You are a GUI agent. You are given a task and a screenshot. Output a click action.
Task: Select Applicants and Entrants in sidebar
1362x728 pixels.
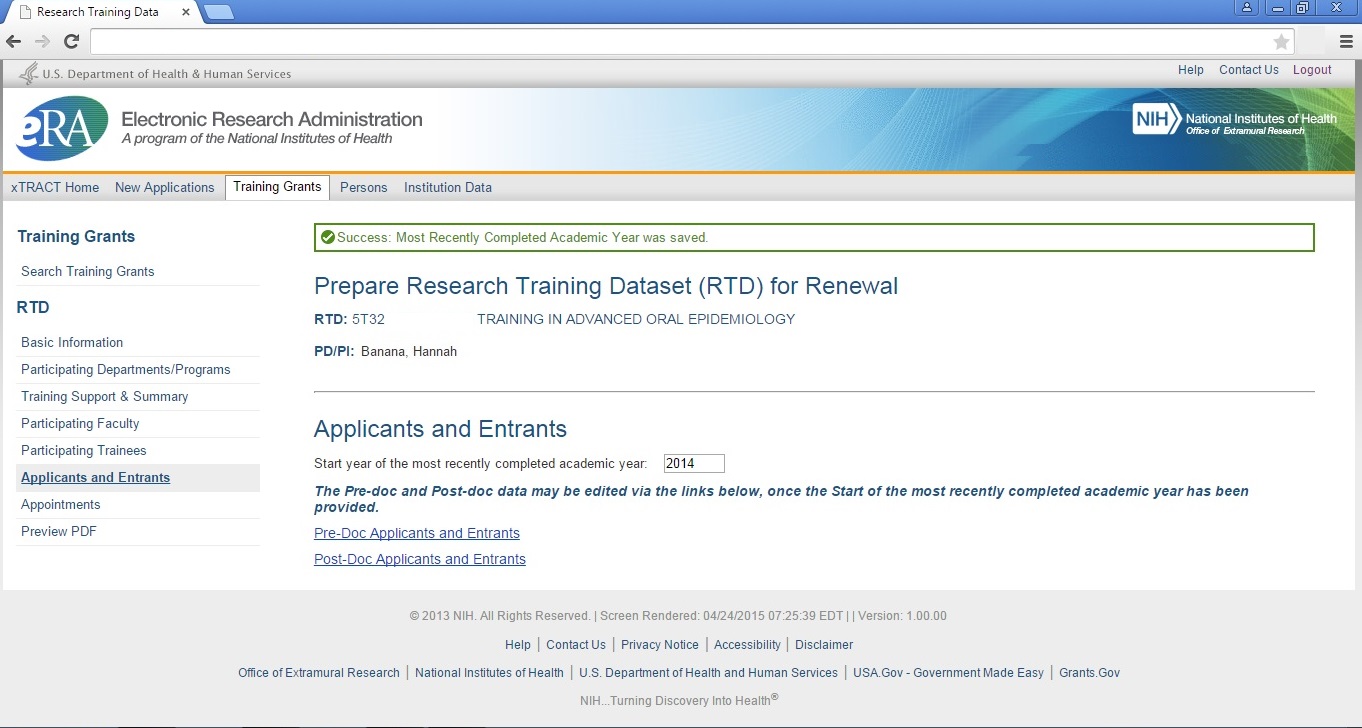[96, 477]
